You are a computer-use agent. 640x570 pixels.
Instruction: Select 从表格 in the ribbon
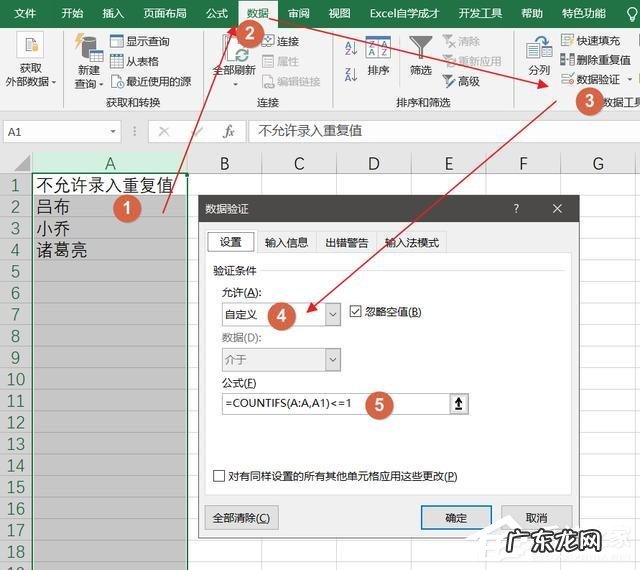pyautogui.click(x=134, y=61)
